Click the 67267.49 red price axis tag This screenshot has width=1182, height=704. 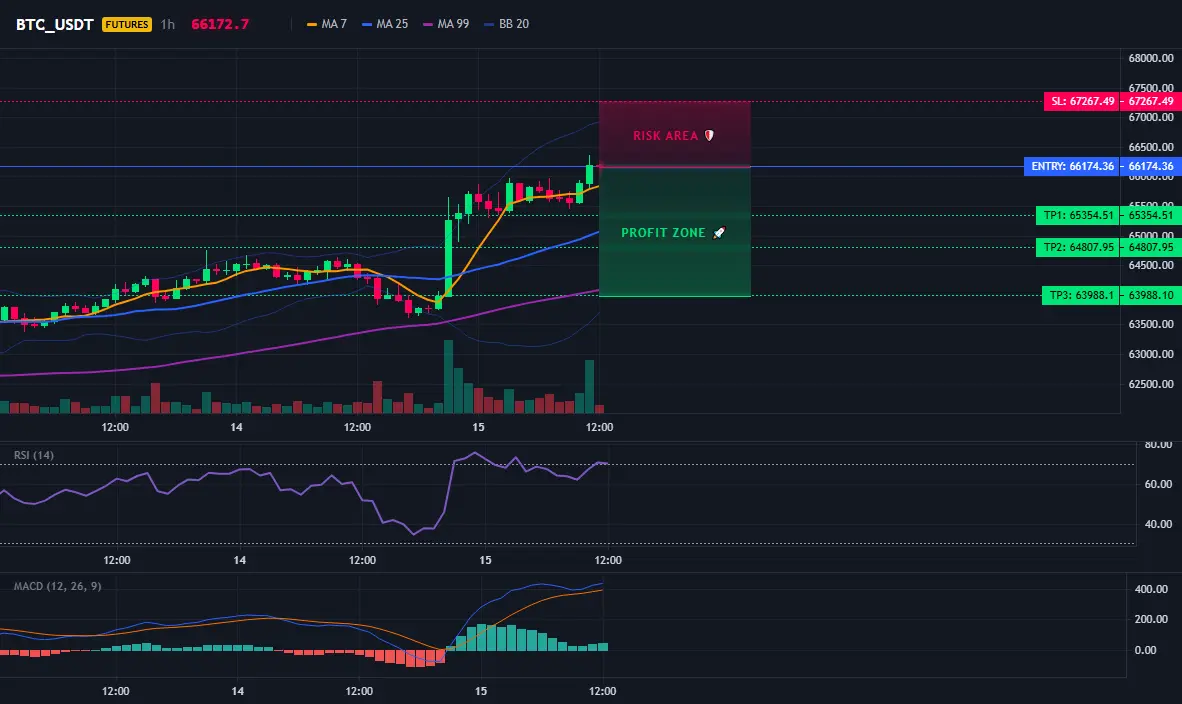tap(1150, 101)
